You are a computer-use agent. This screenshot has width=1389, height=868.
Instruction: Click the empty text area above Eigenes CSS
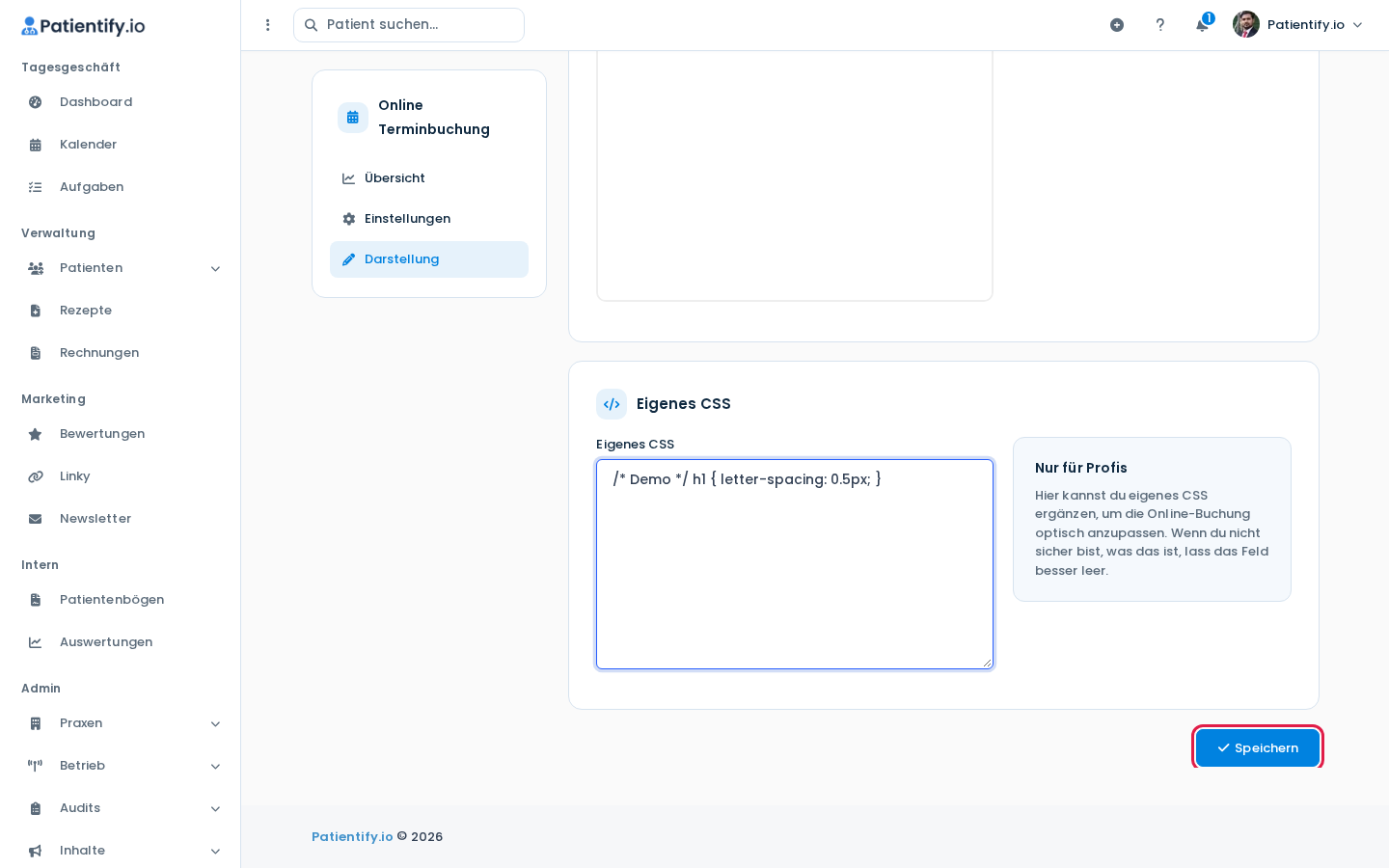tap(795, 176)
